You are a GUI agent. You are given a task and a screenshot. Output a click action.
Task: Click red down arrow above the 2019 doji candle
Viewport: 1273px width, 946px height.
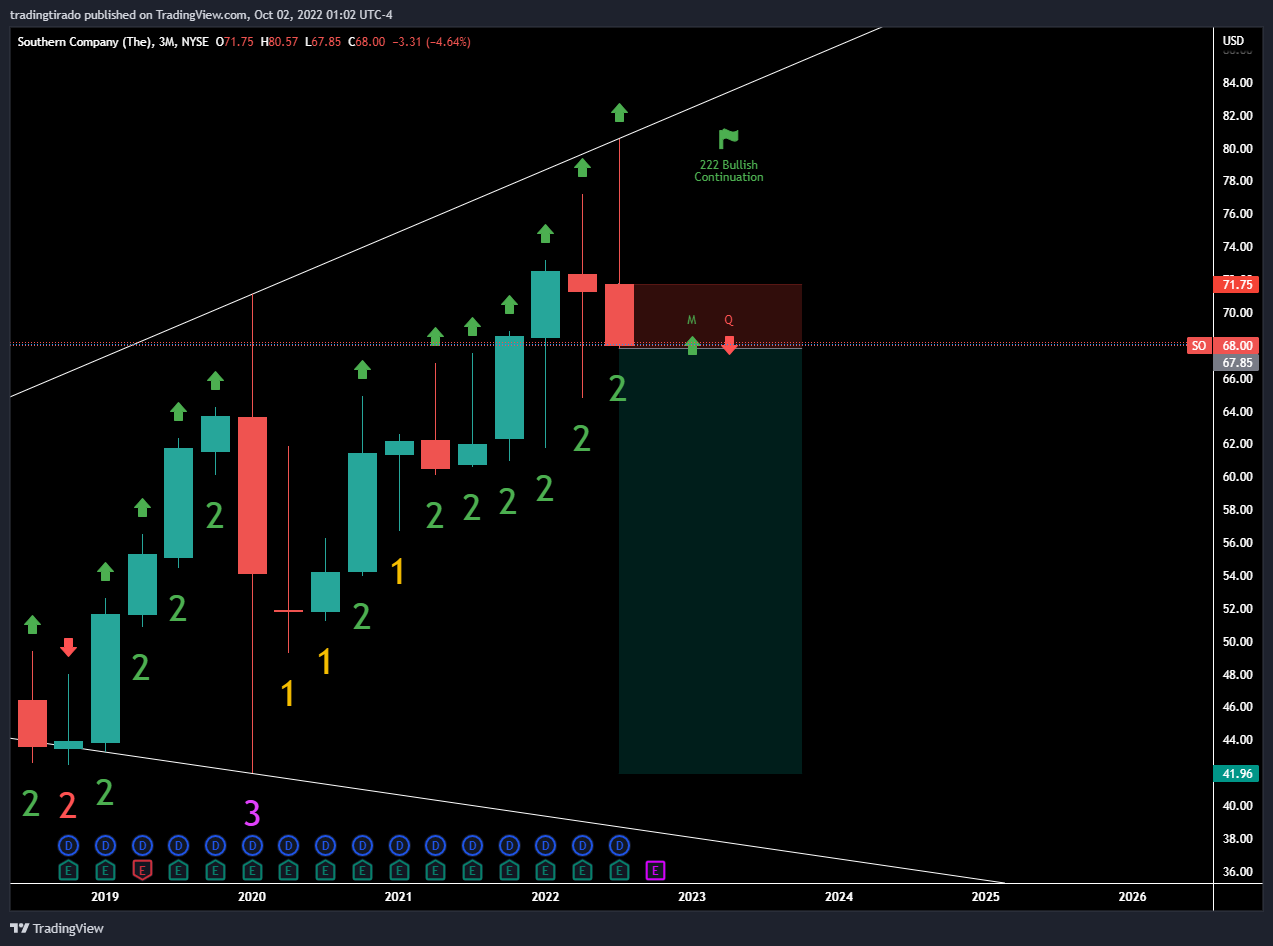68,647
